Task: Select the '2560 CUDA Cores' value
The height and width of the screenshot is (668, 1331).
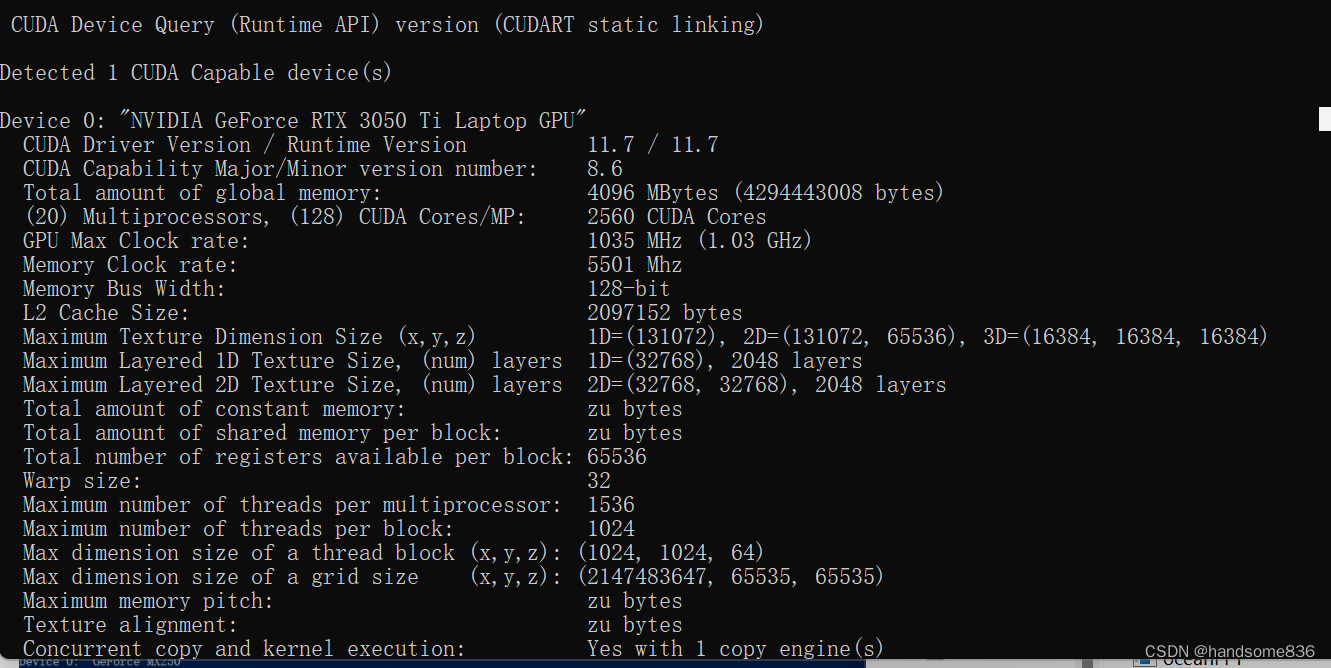Action: pyautogui.click(x=677, y=217)
